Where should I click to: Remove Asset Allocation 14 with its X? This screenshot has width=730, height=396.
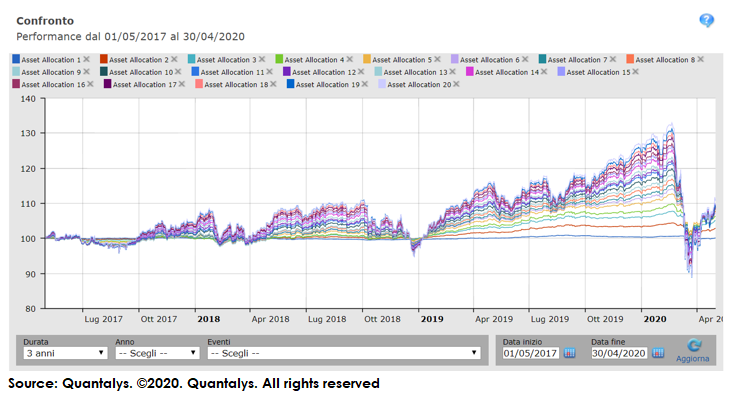(544, 72)
